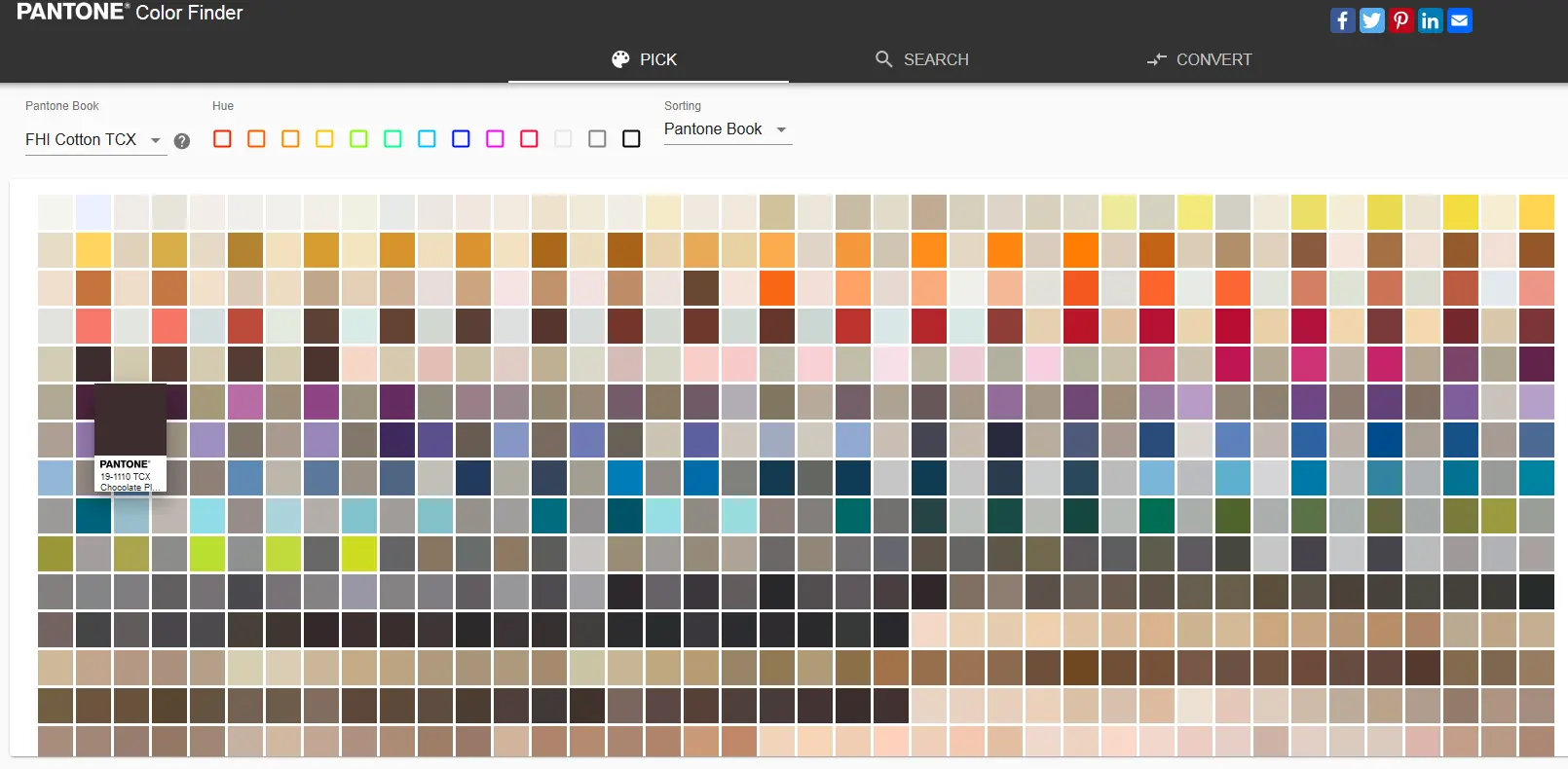1568x769 pixels.
Task: Share on Twitter icon
Action: pyautogui.click(x=1371, y=20)
